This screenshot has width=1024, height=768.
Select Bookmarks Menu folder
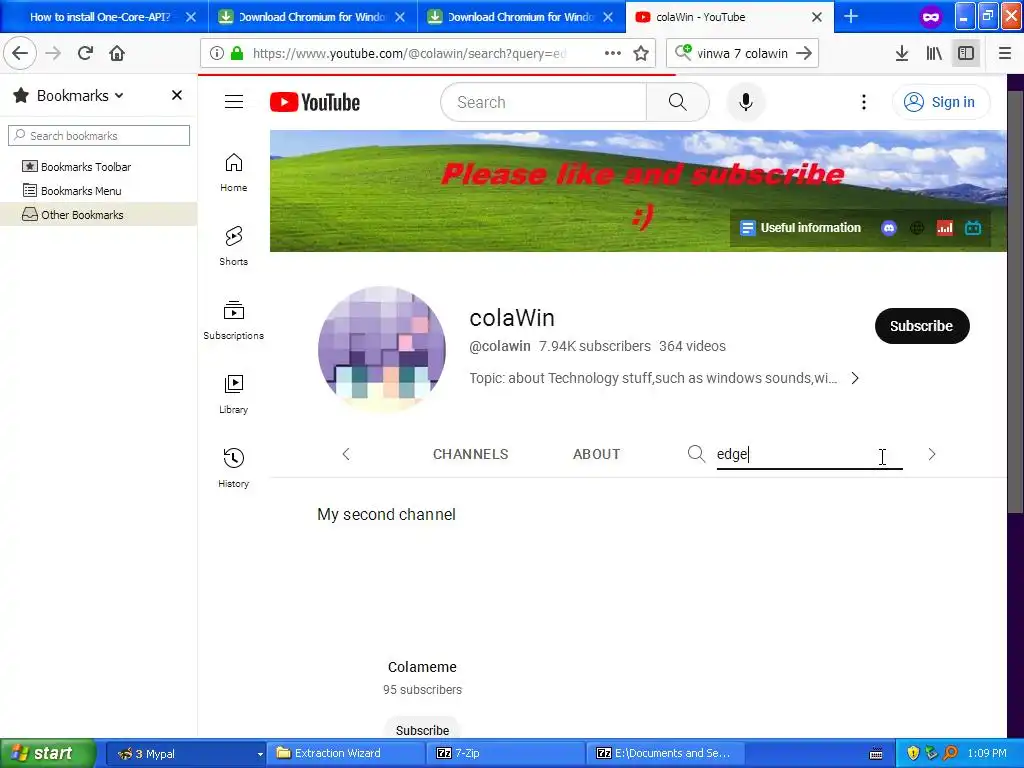[x=81, y=191]
